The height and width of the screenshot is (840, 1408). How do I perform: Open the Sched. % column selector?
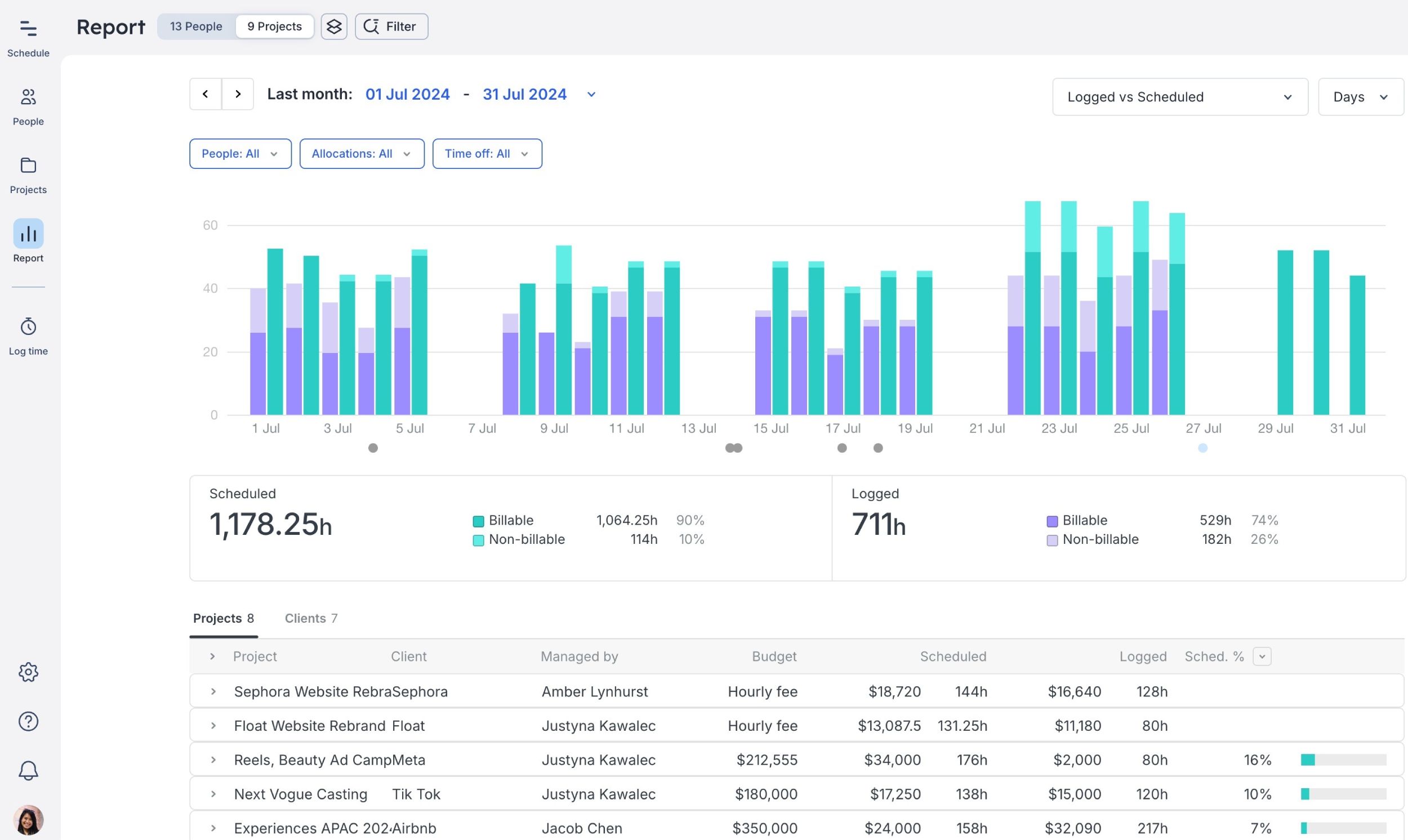(x=1262, y=656)
